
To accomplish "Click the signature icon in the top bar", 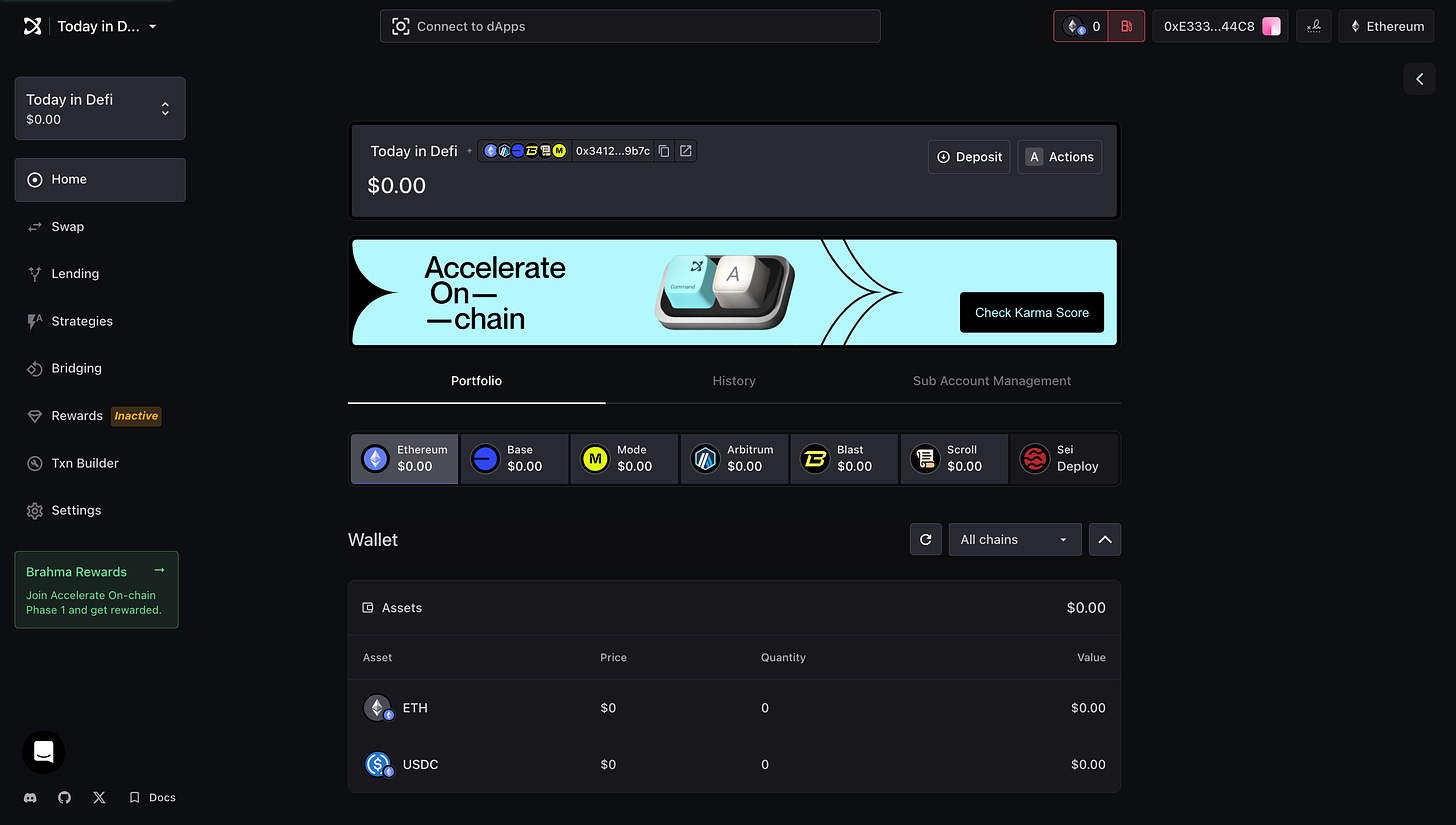I will tap(1314, 26).
